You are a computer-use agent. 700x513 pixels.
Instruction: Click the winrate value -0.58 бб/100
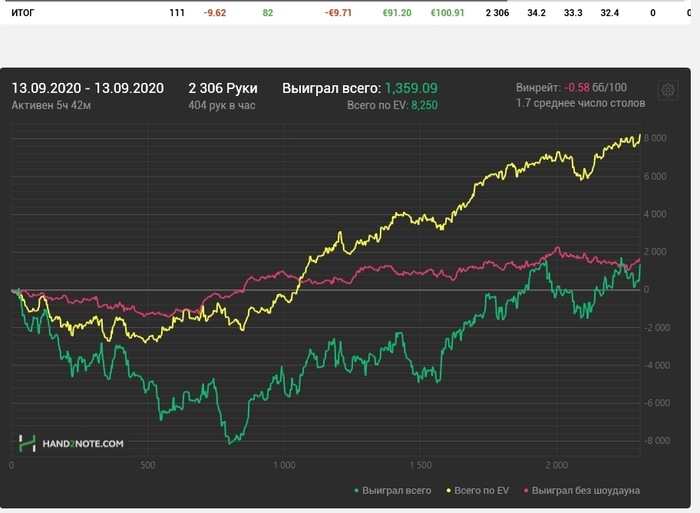(x=595, y=88)
